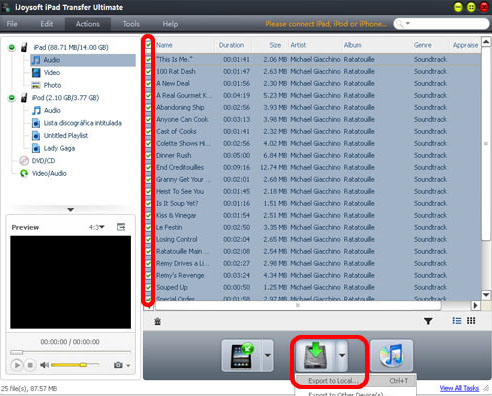Screen dimensions: 492x396
Task: Collapse the device tree panel arrow
Action: (70, 210)
